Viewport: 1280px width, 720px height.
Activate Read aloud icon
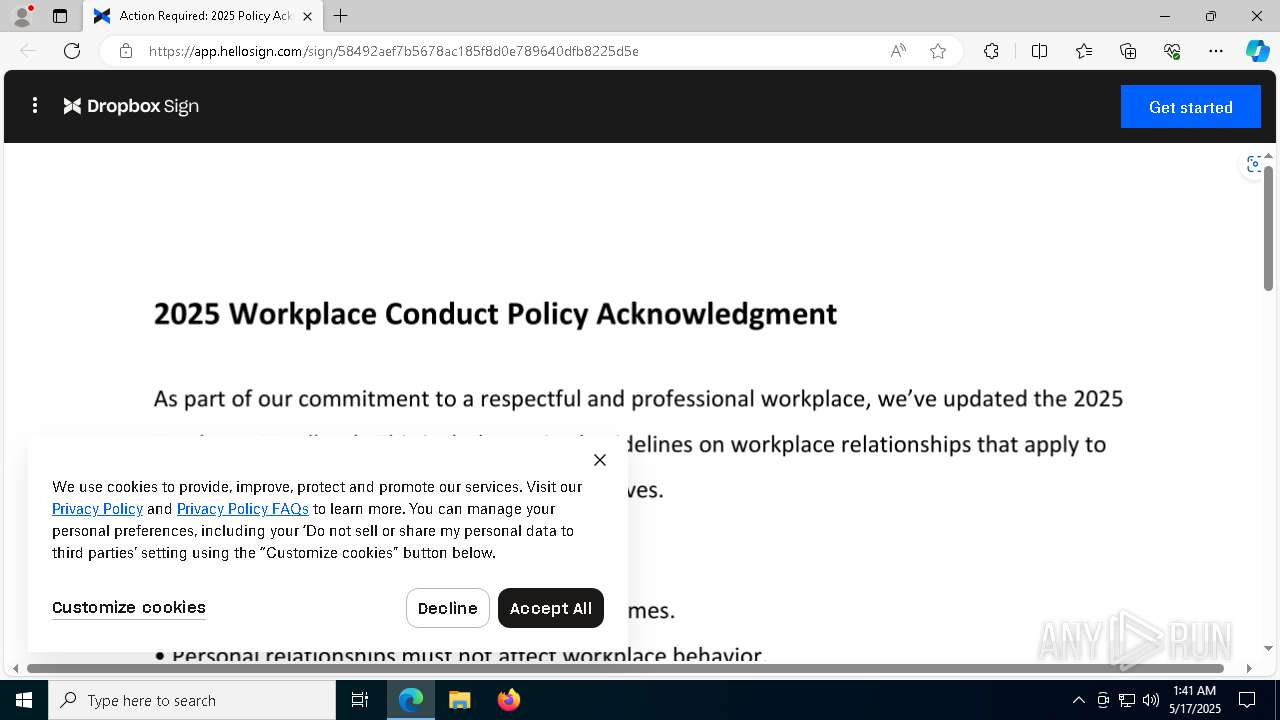[898, 51]
